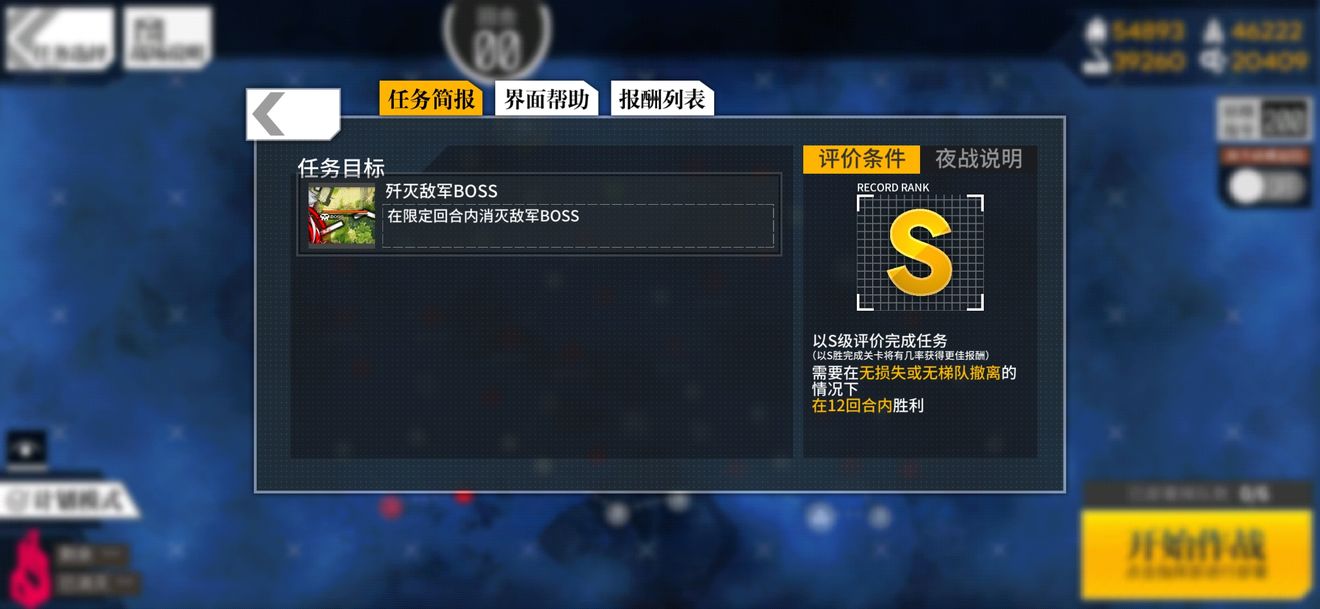Open the enemy BOSS objective thumbnail
The image size is (1320, 609).
click(x=342, y=215)
